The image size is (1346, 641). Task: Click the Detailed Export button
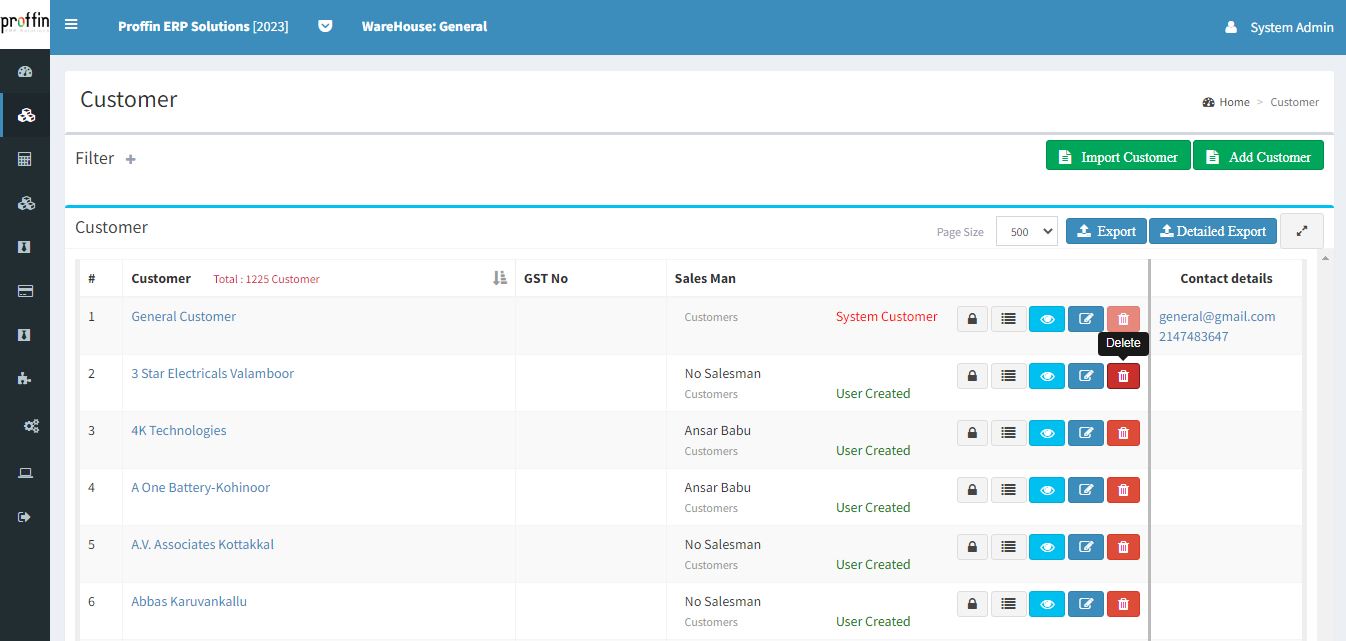coord(1213,231)
